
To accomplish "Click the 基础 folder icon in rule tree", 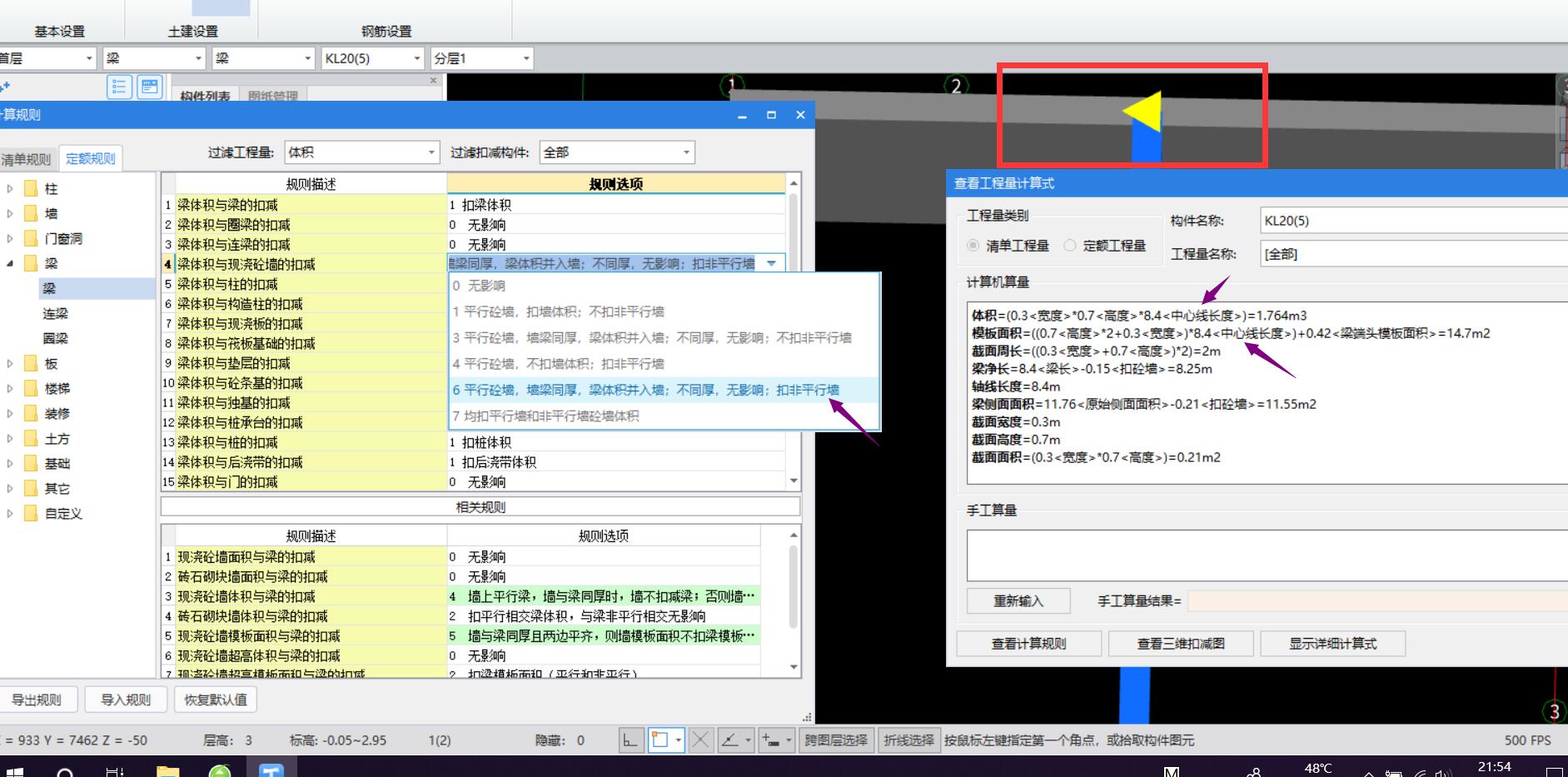I will coord(31,464).
